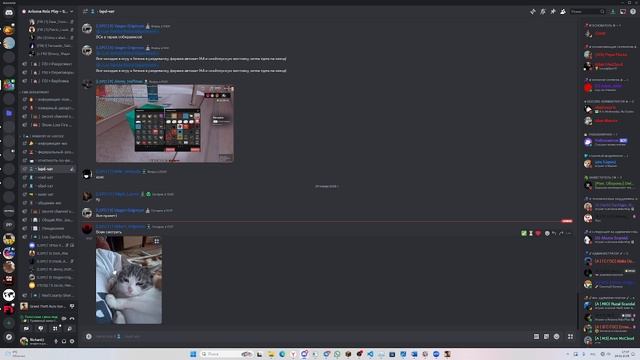Open the inbox icon in top bar
640x360 pixels.
[x=623, y=12]
